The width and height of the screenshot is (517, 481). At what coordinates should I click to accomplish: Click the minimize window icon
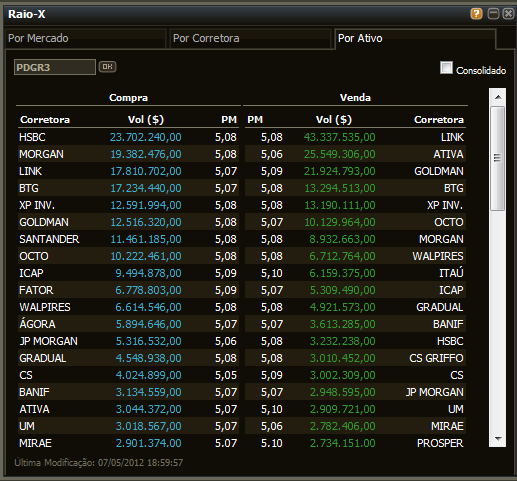(493, 14)
